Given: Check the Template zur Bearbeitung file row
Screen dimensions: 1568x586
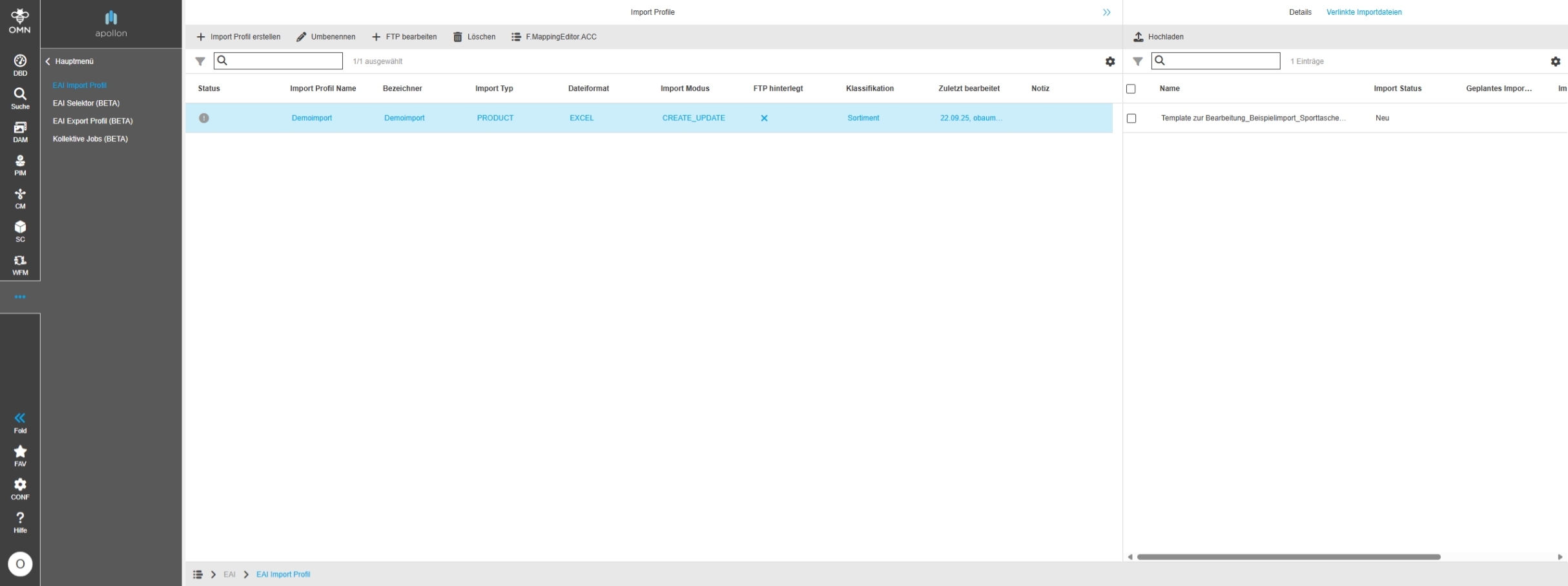Looking at the screenshot, I should click(1131, 118).
